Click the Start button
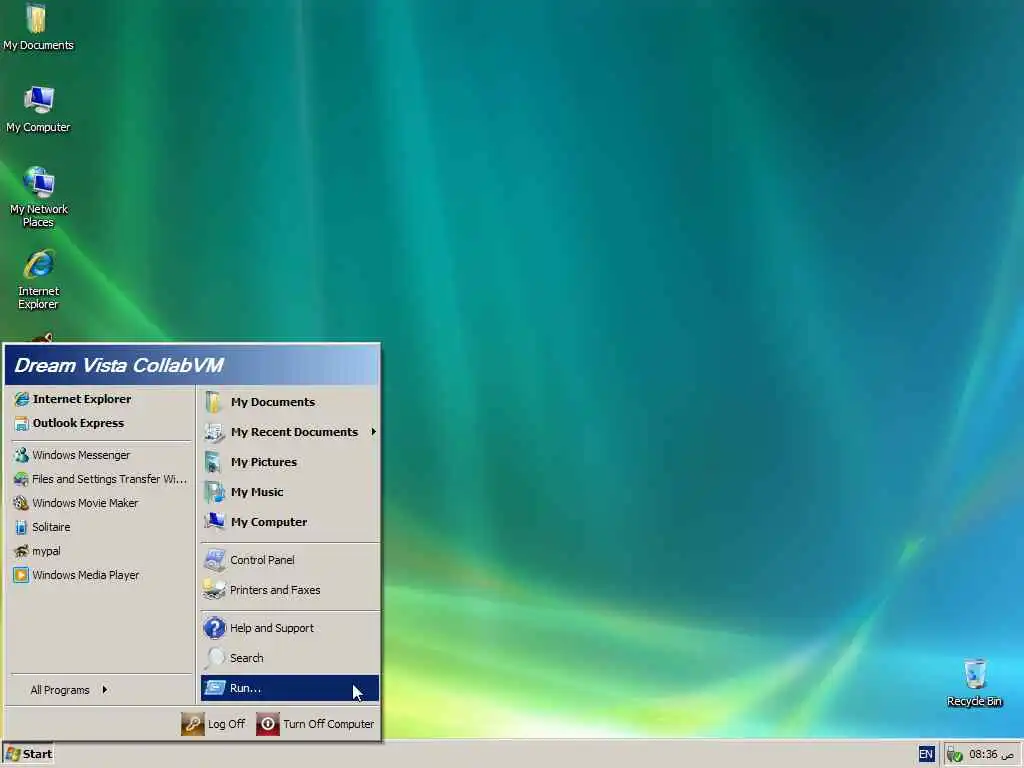The image size is (1024, 768). [28, 754]
